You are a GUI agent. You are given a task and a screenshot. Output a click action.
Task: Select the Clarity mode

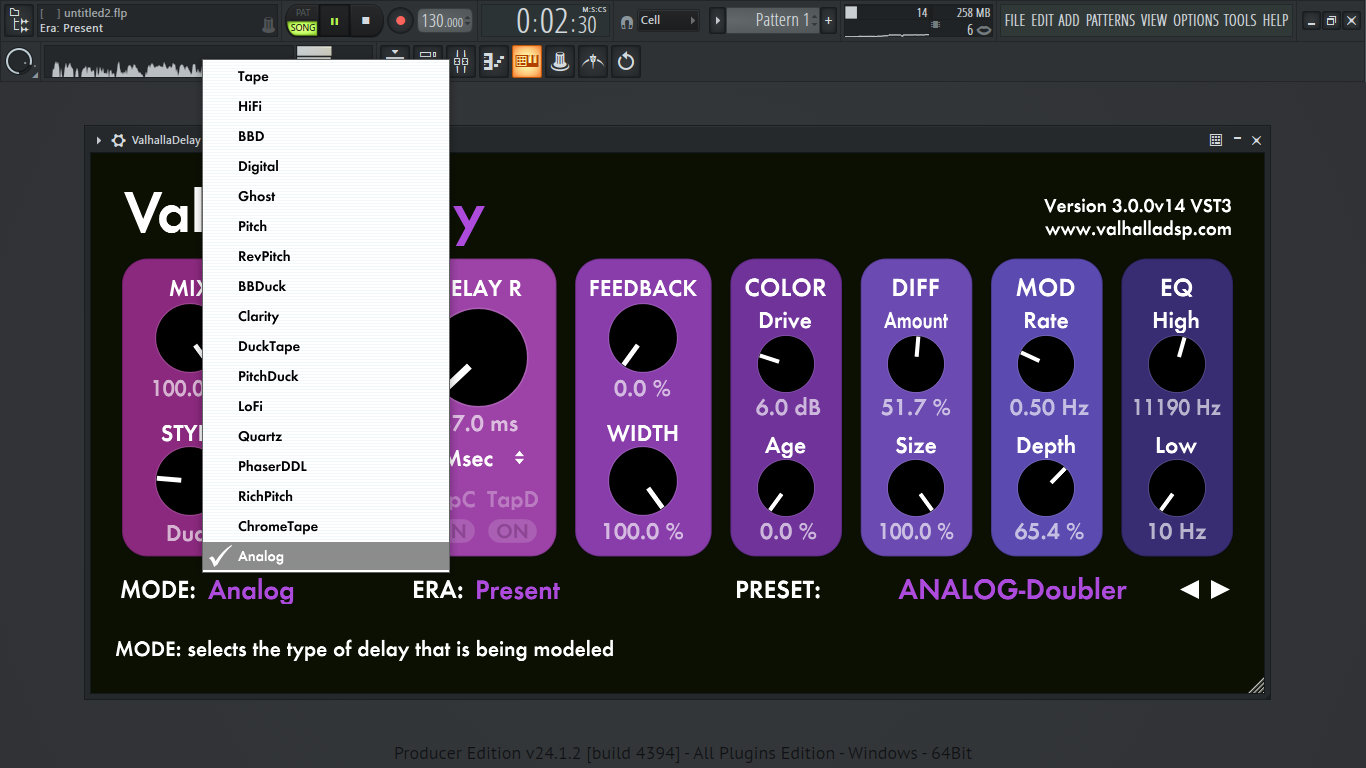coord(326,316)
